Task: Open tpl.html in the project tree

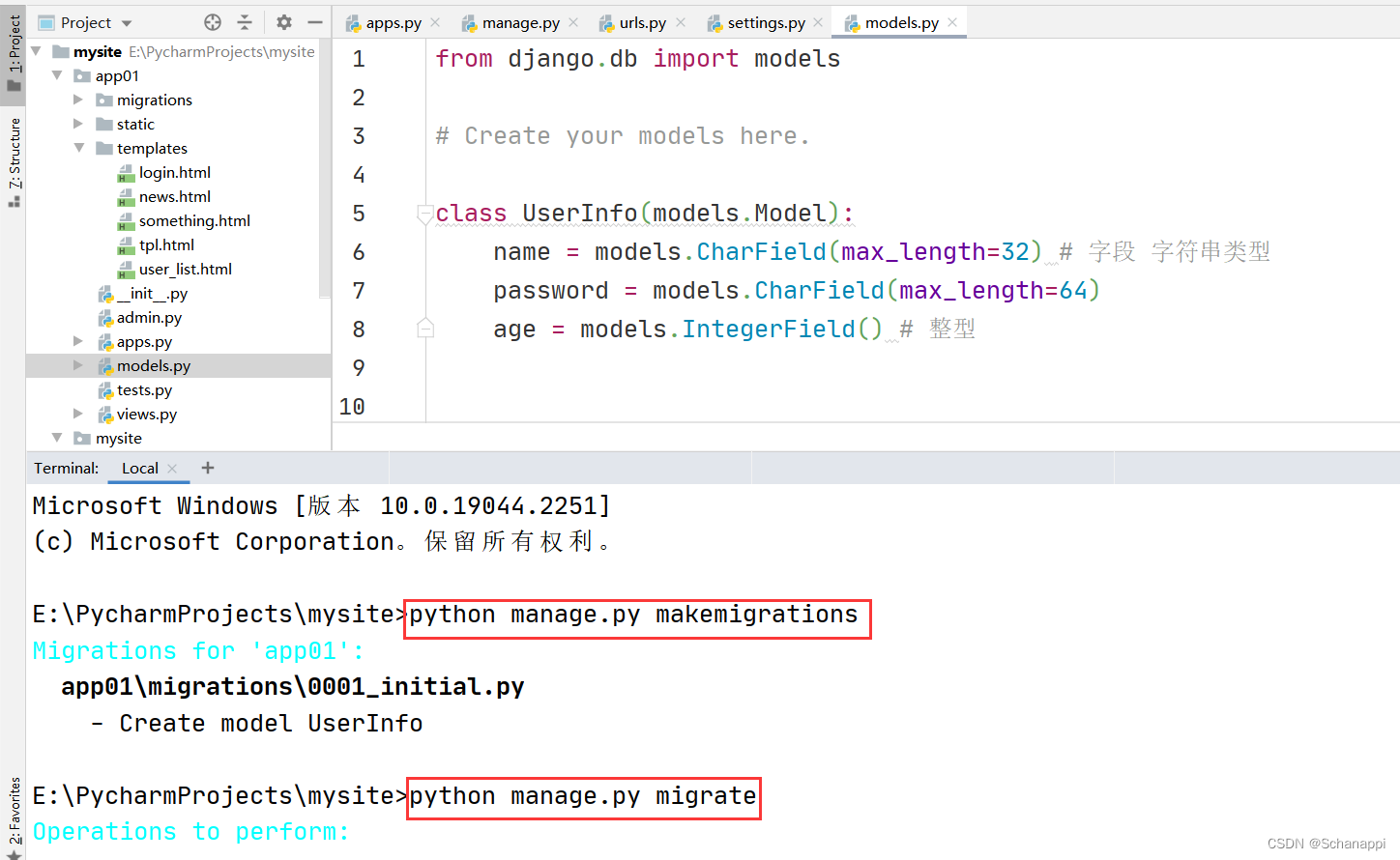Action: pyautogui.click(x=166, y=244)
